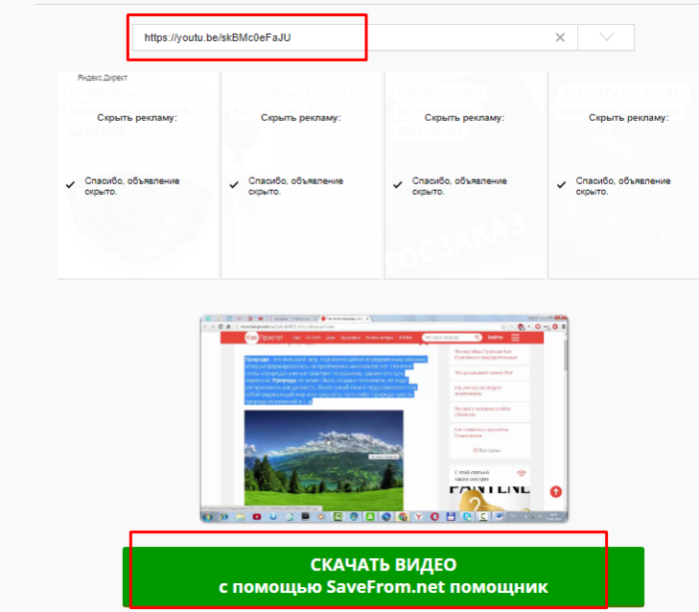This screenshot has height=612, width=699.
Task: Clear the URL field with the X icon
Action: [560, 37]
